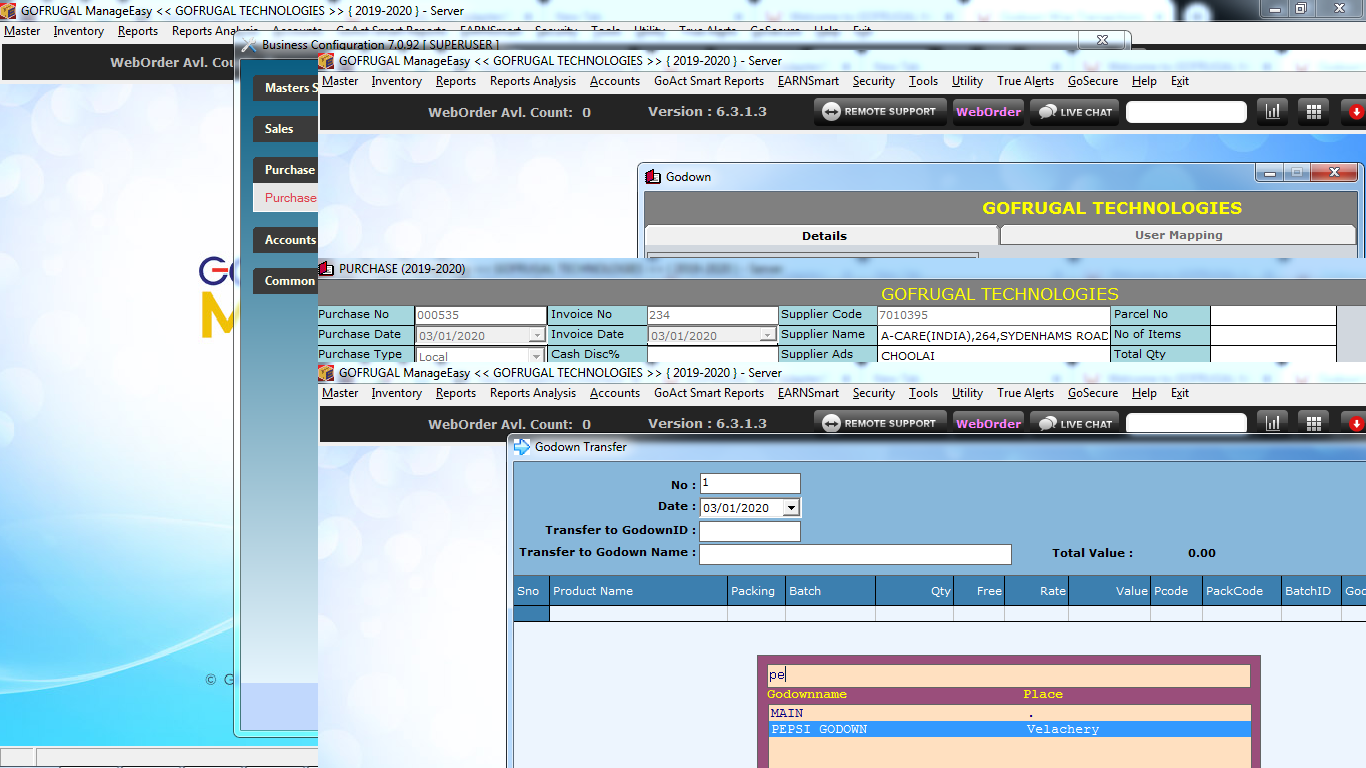Click the Godown Transfer window title icon
This screenshot has width=1366, height=768.
pyautogui.click(x=522, y=447)
